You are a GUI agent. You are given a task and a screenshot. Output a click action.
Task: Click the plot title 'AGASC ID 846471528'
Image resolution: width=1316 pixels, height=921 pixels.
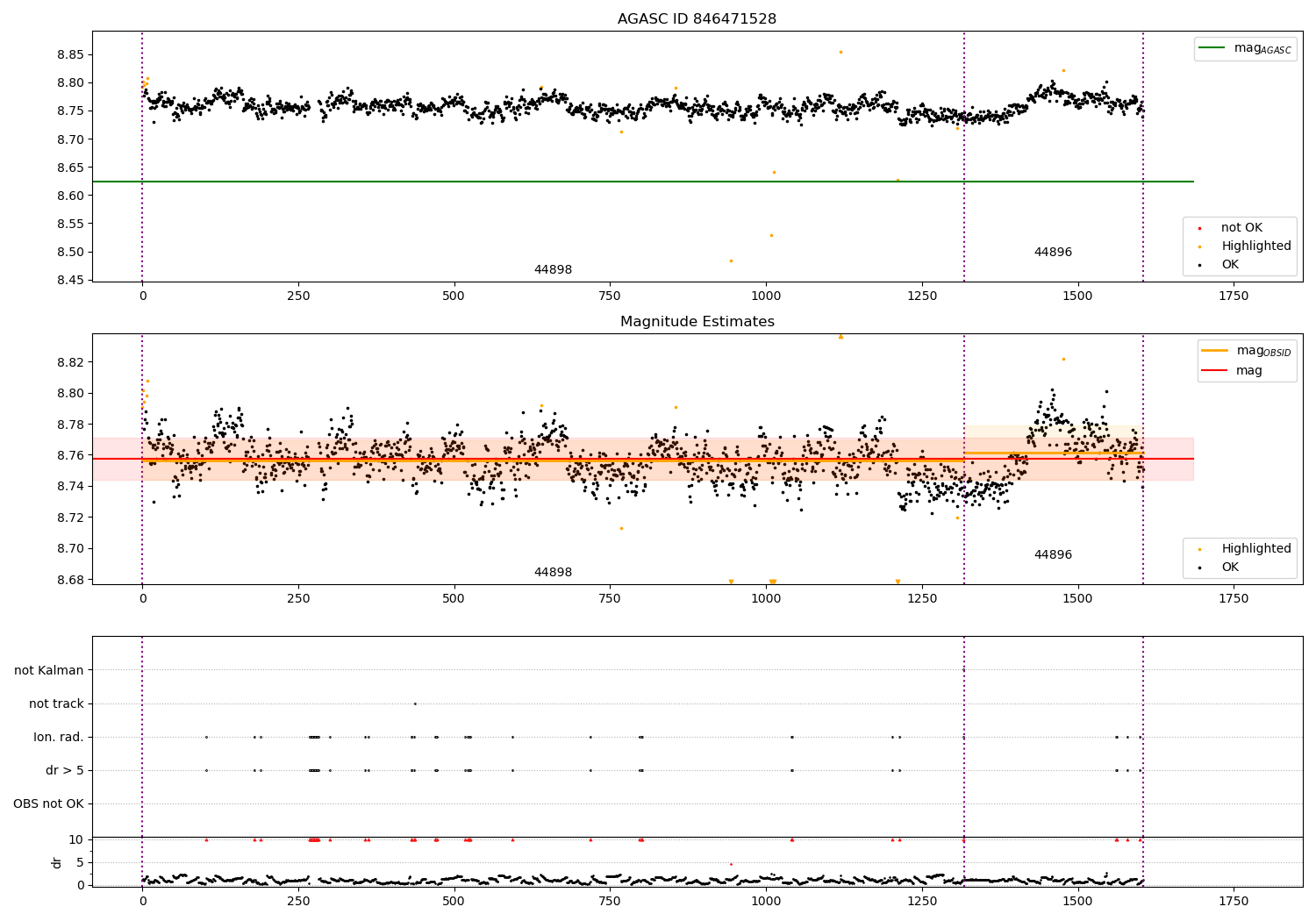coord(697,19)
